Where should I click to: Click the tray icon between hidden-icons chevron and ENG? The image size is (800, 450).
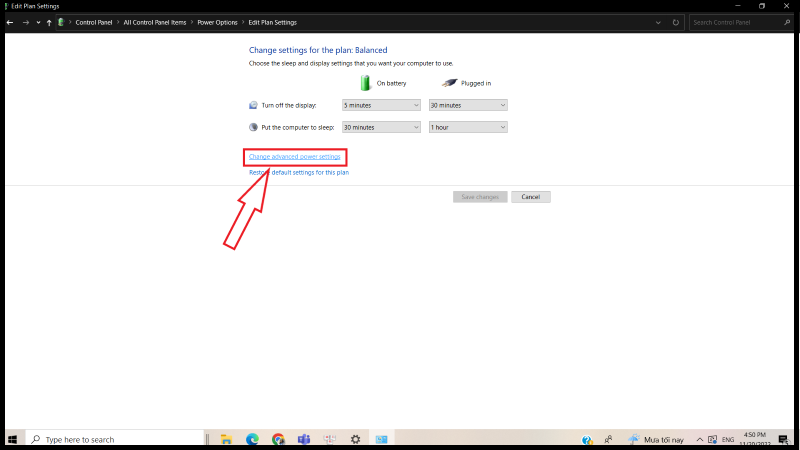click(x=713, y=439)
